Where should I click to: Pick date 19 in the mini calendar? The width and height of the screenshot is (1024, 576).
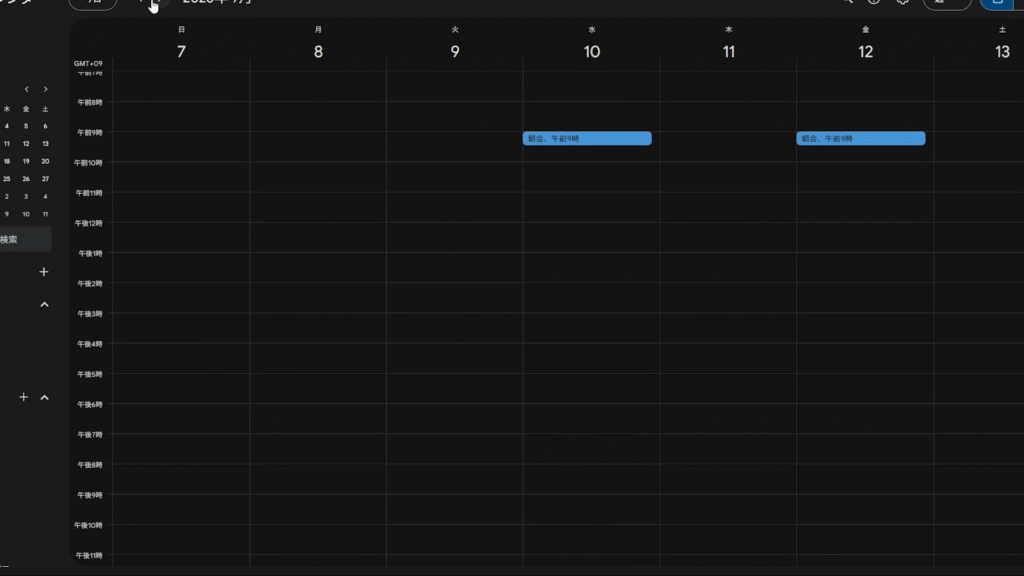tap(26, 161)
